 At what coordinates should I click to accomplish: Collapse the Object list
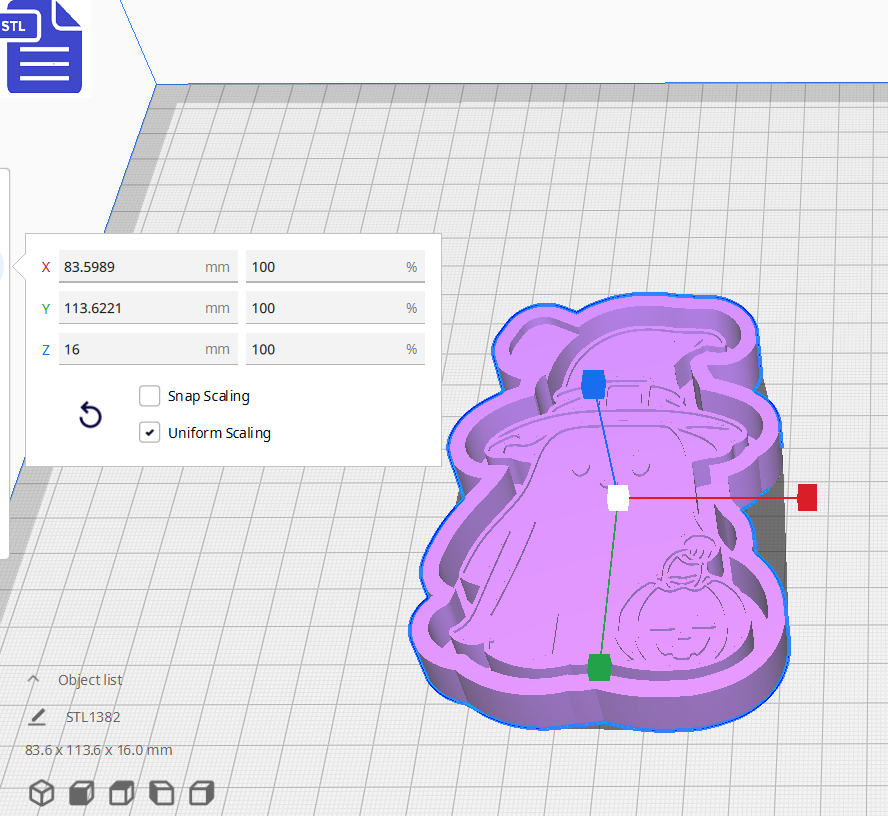coord(33,679)
